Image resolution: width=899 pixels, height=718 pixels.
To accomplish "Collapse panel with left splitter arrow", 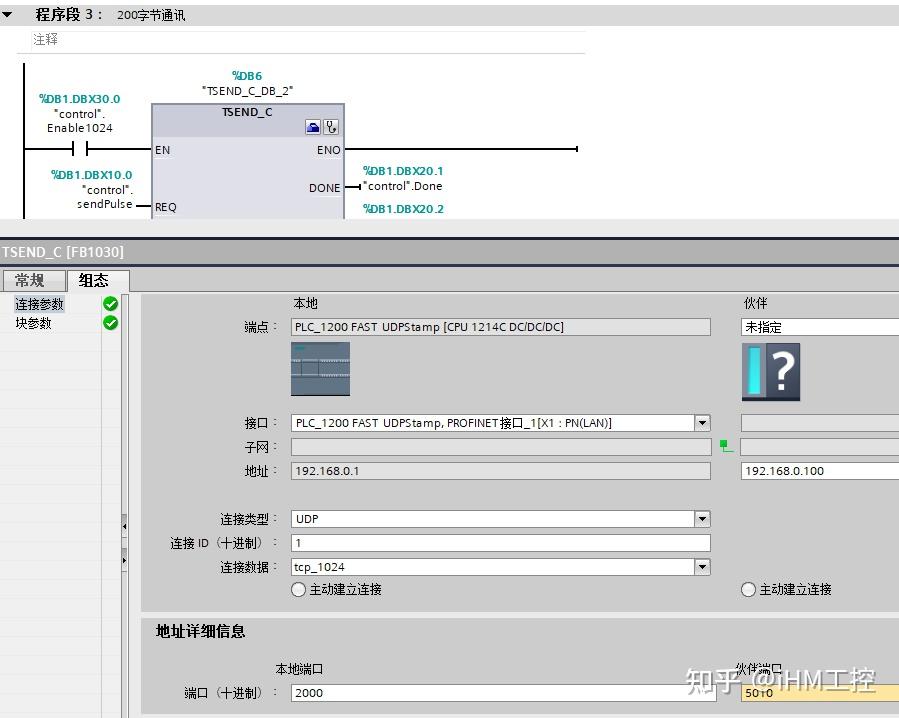I will [124, 526].
